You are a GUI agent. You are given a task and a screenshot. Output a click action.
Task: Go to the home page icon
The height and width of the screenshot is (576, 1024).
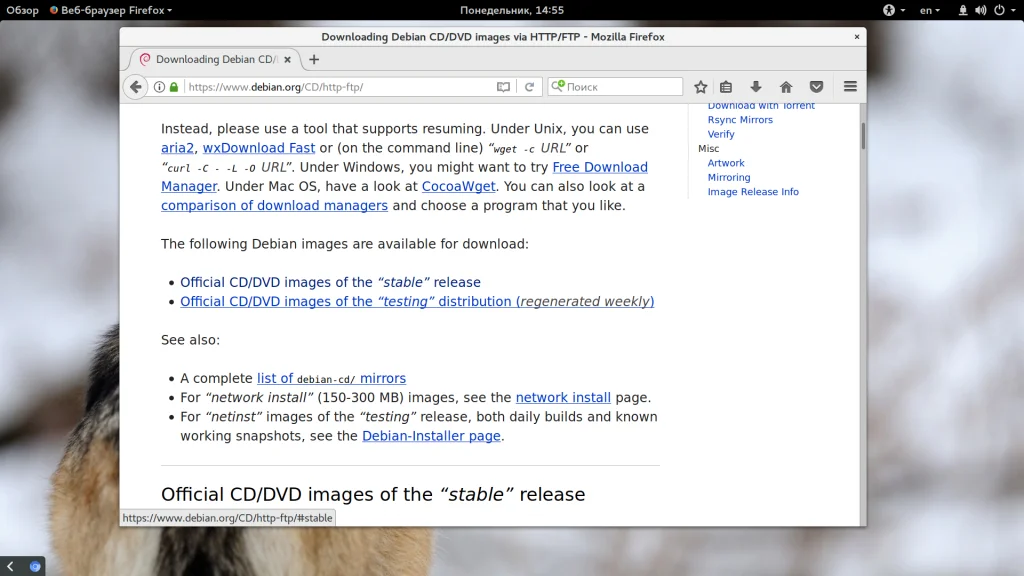(x=786, y=87)
